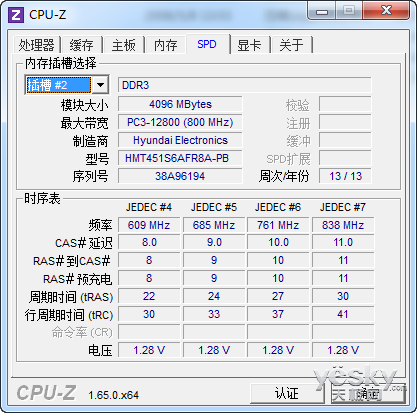The width and height of the screenshot is (417, 413).
Task: Click the Hyundai Electronics manufacturer value
Action: [x=180, y=140]
